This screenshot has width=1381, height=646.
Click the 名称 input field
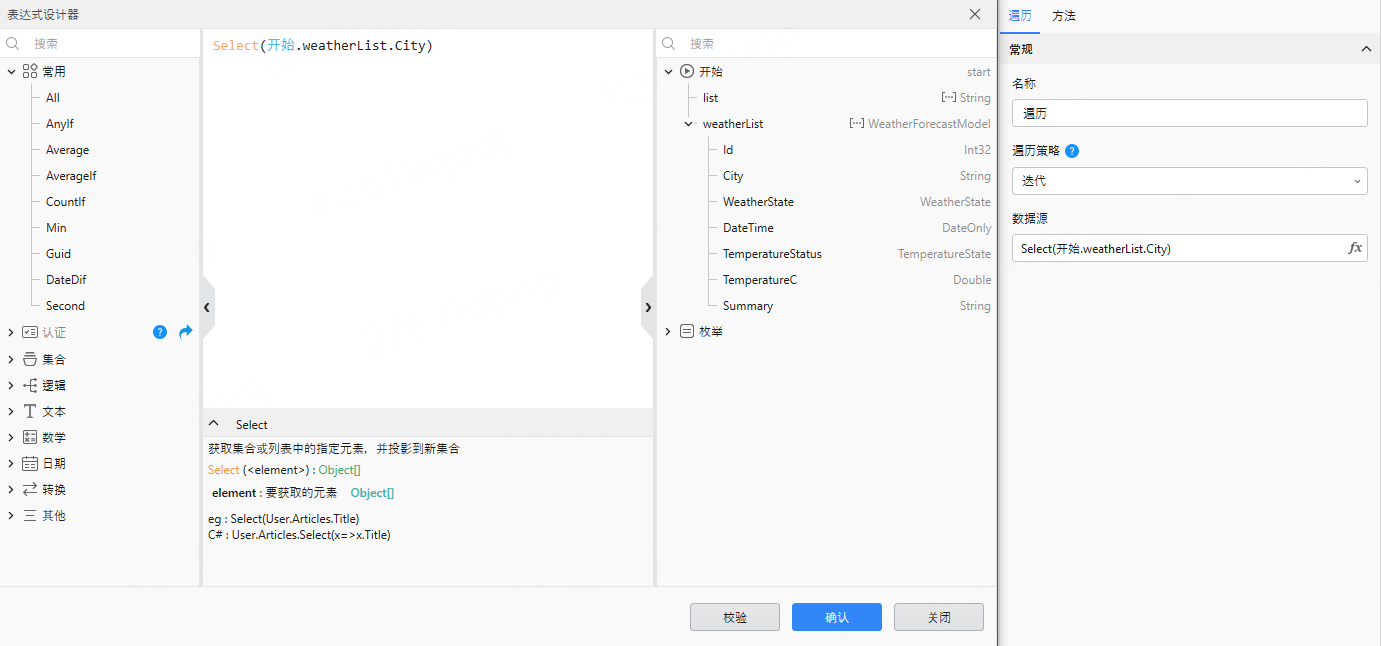1189,114
